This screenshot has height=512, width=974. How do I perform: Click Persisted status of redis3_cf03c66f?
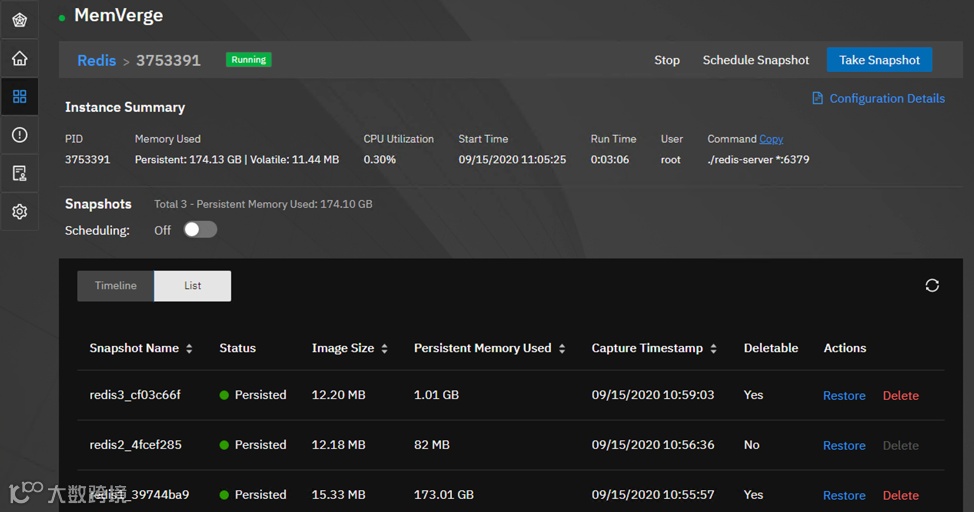click(253, 395)
